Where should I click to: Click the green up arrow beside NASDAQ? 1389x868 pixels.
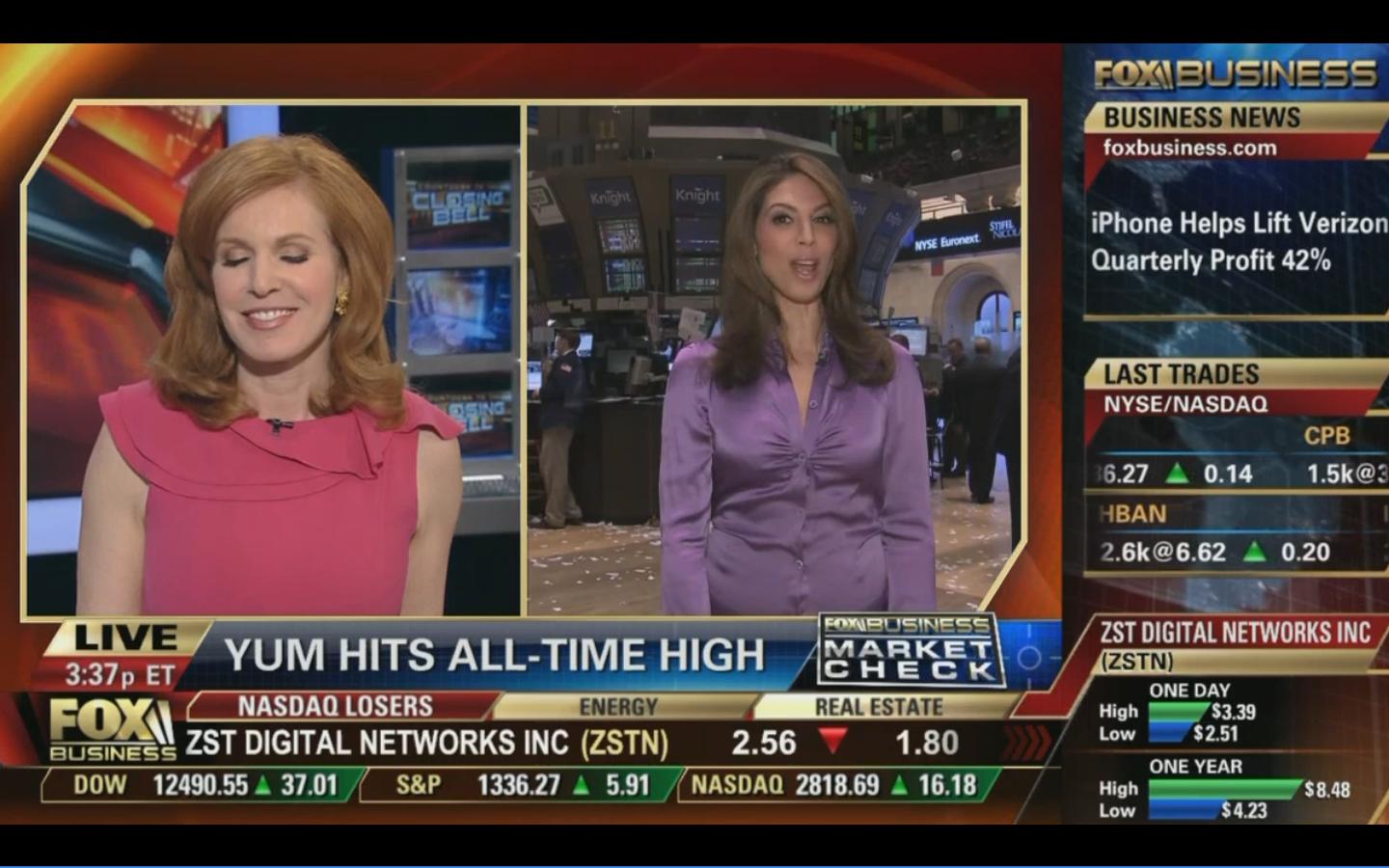coord(900,786)
